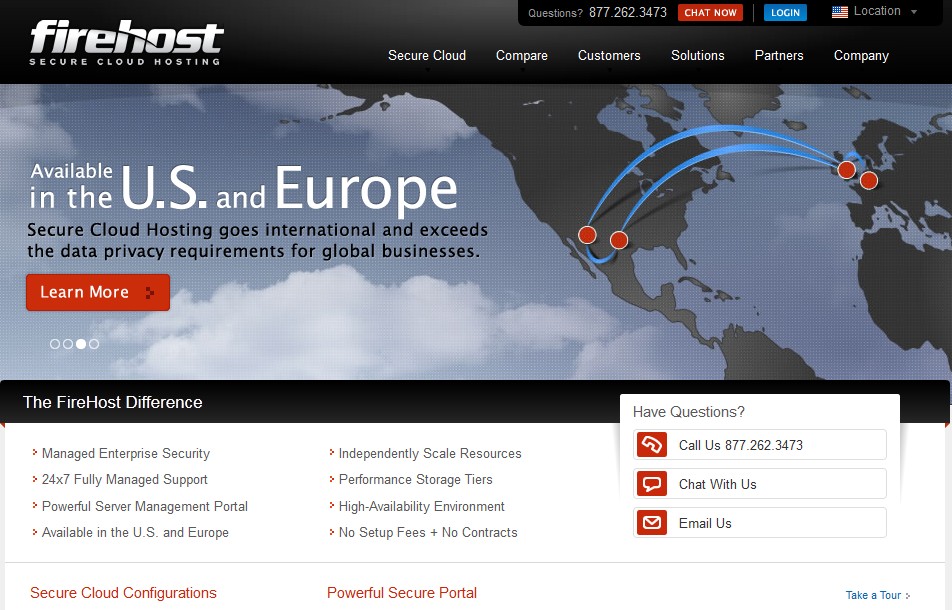
Task: Select the fourth slideshow dot
Action: pos(94,344)
